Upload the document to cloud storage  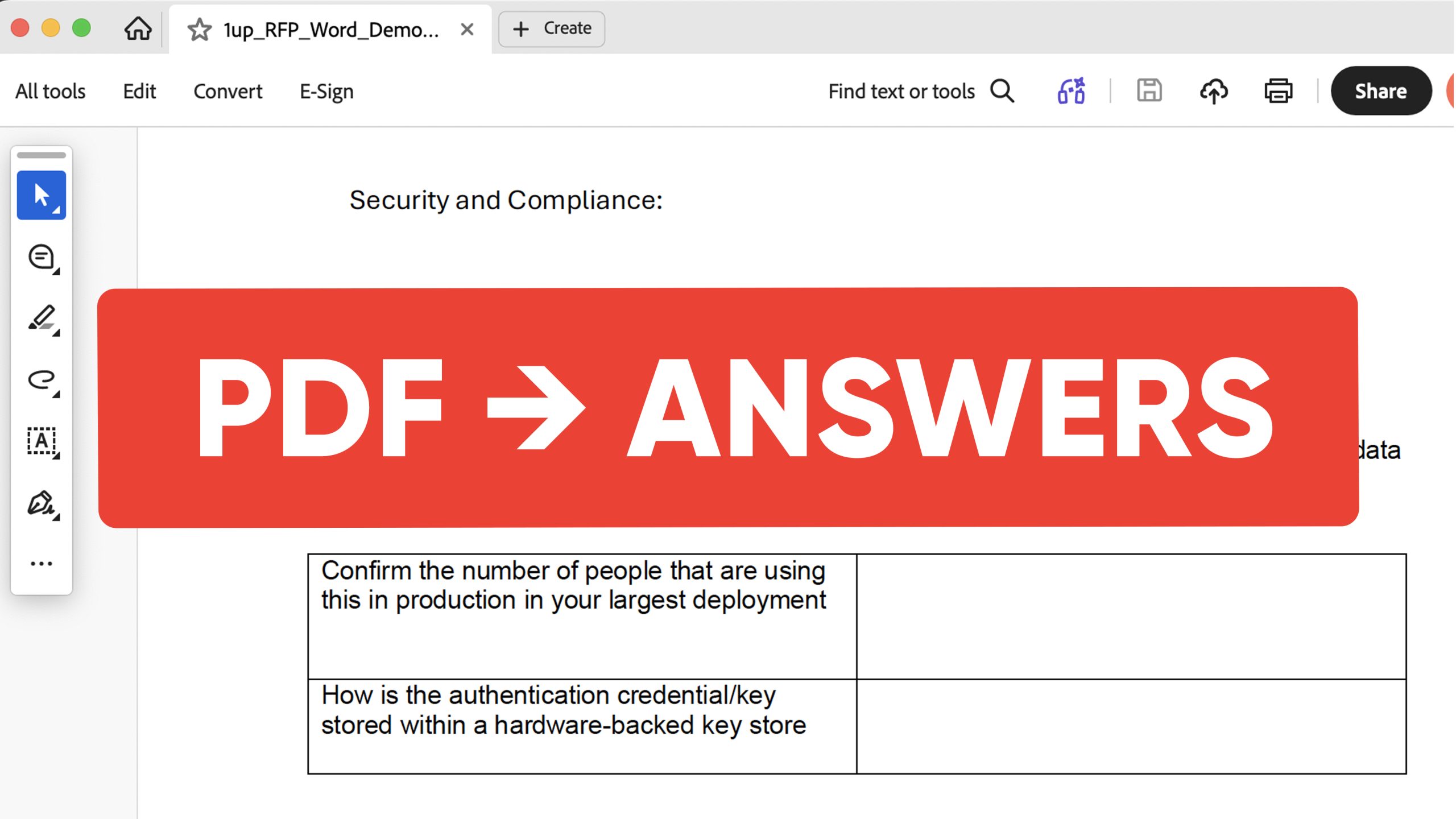pos(1214,91)
